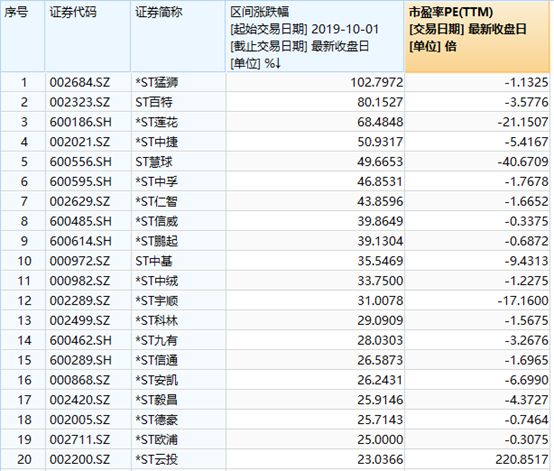
Task: Click the ST慧球 PE value -40.6709
Action: [523, 162]
